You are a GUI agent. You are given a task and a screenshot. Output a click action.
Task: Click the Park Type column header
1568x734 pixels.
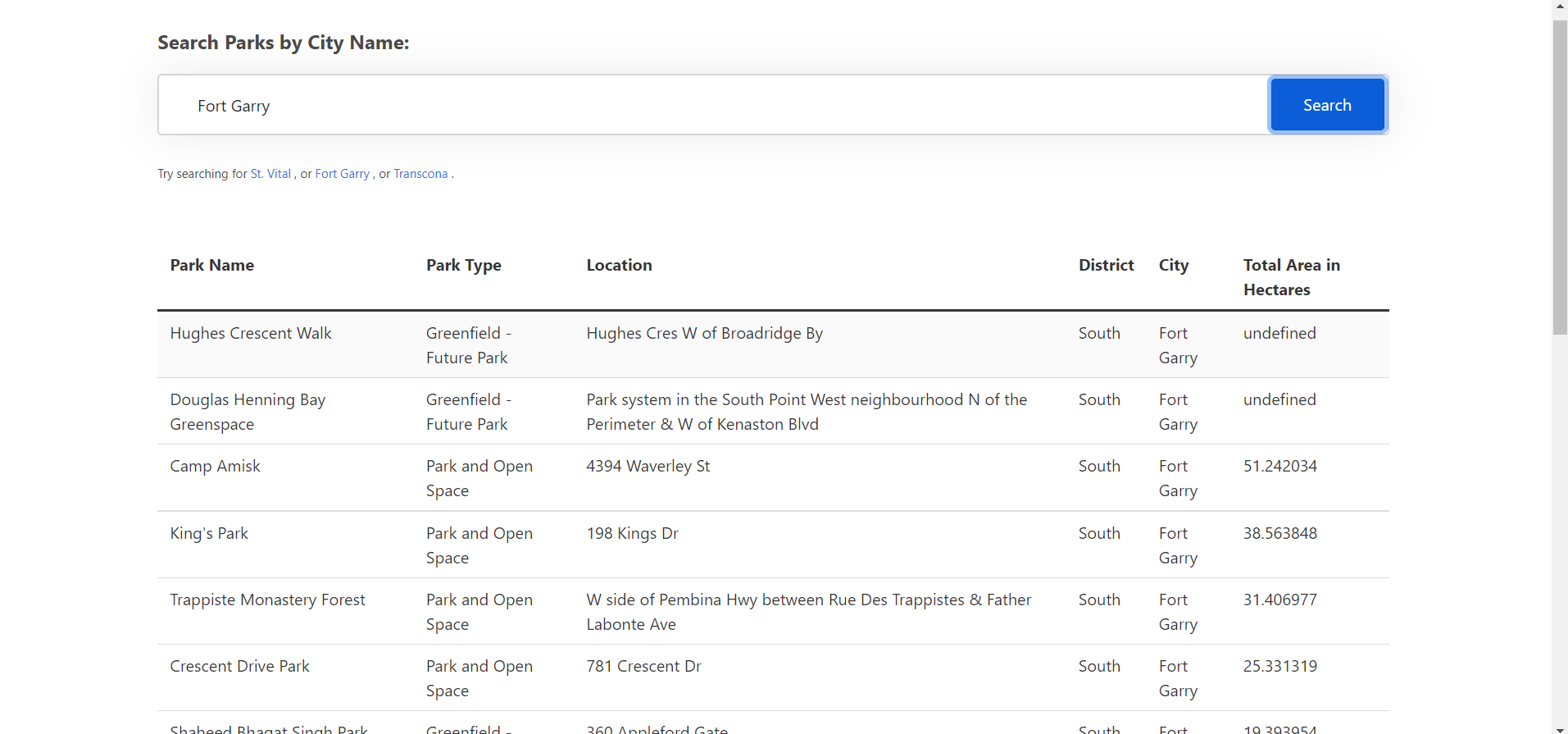tap(464, 265)
